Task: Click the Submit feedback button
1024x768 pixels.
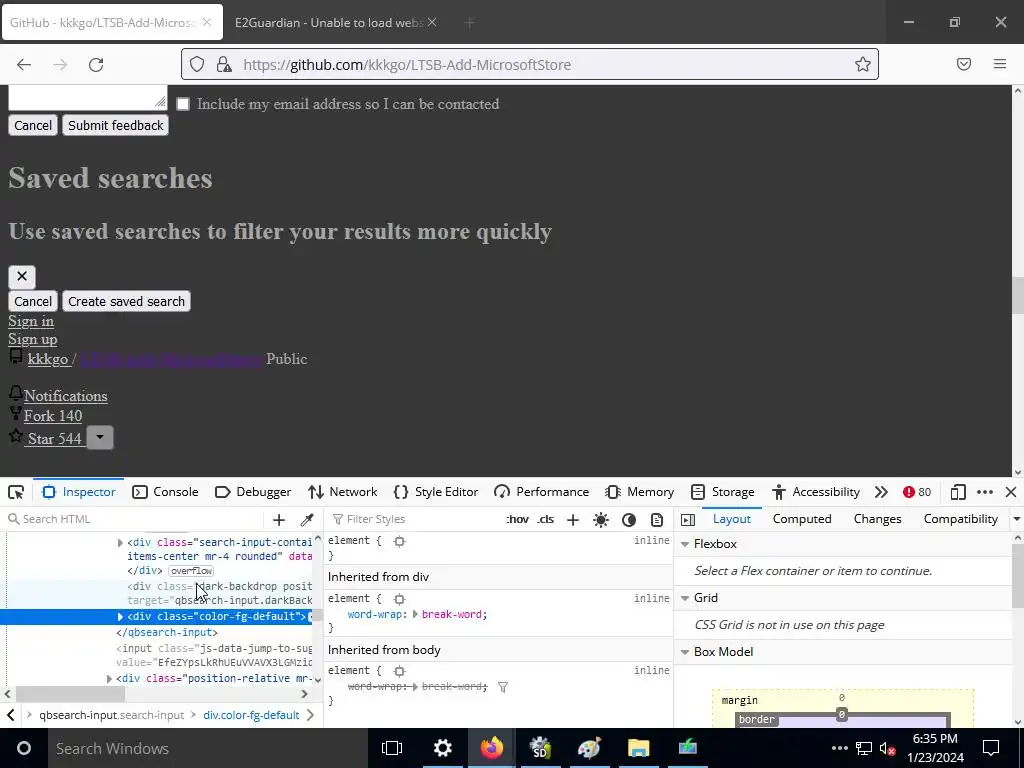Action: tap(116, 125)
